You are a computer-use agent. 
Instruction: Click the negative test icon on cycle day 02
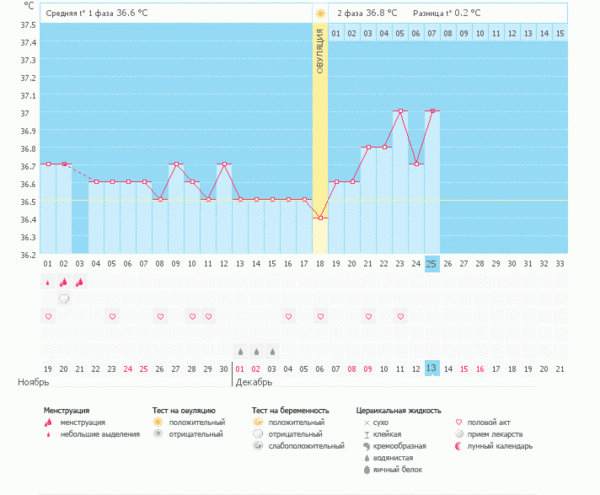63,299
